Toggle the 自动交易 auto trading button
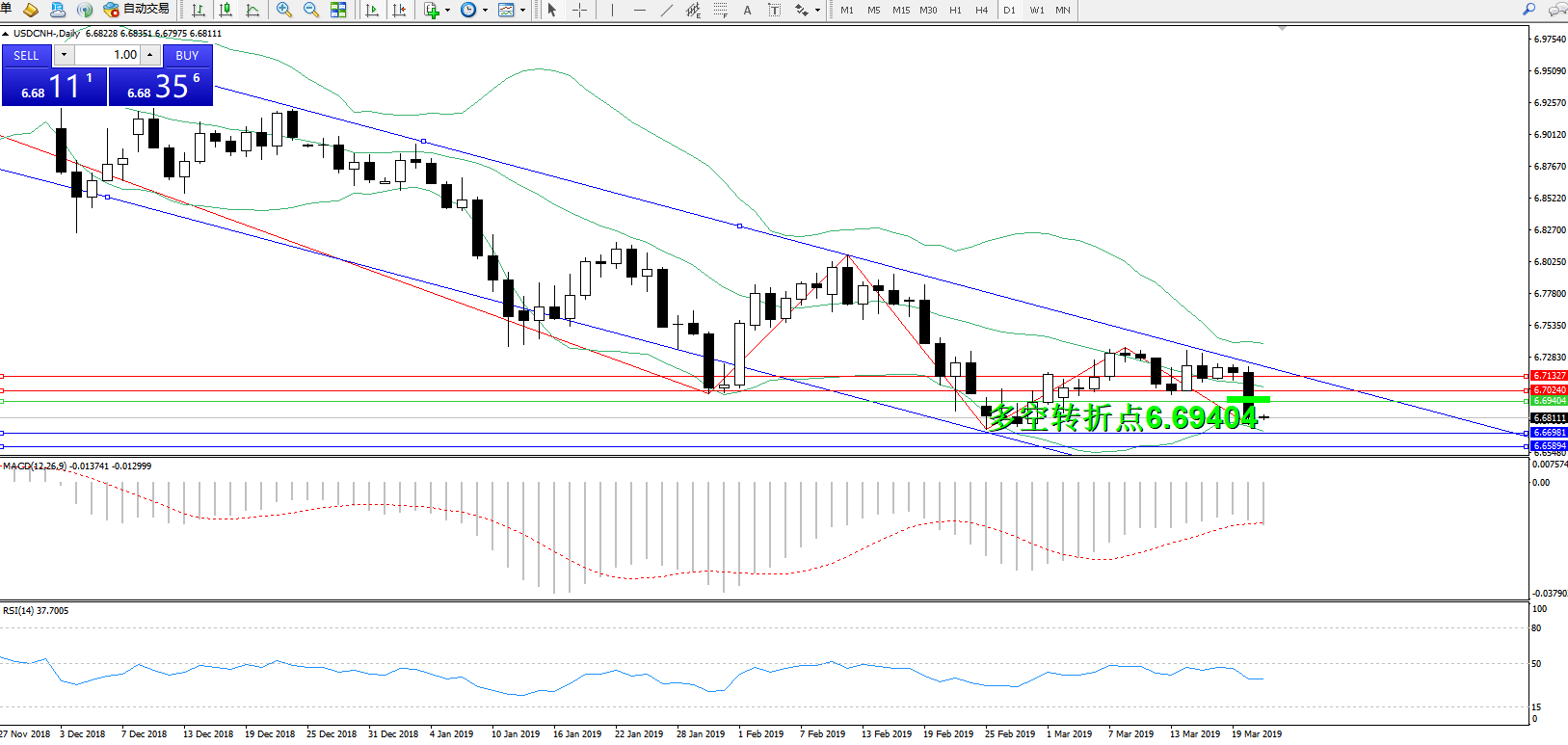Image resolution: width=1568 pixels, height=745 pixels. [136, 10]
